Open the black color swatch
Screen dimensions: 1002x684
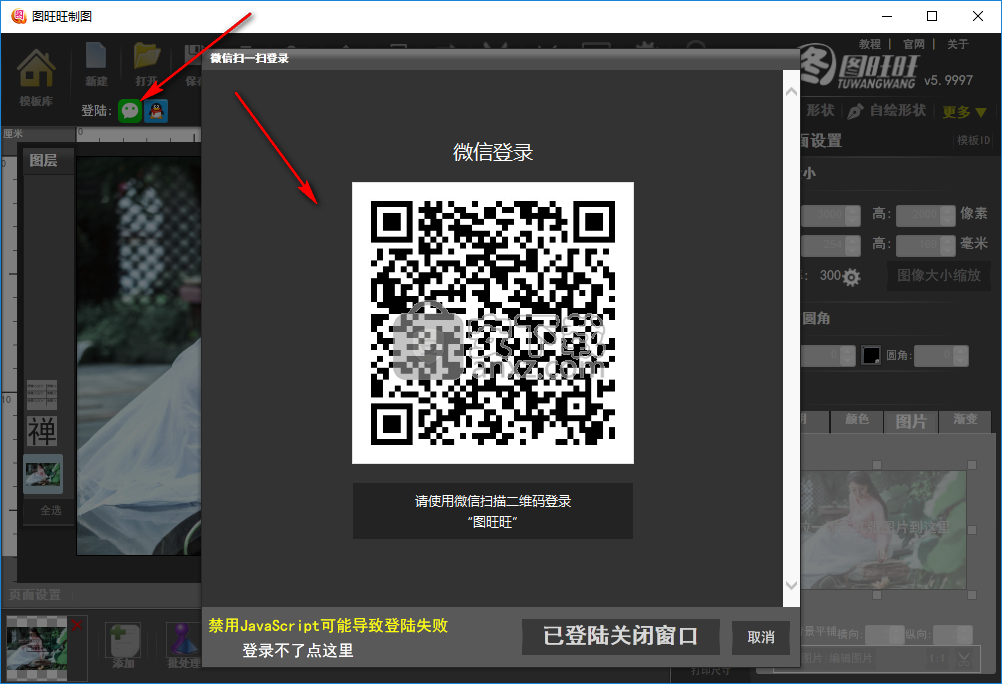(871, 355)
